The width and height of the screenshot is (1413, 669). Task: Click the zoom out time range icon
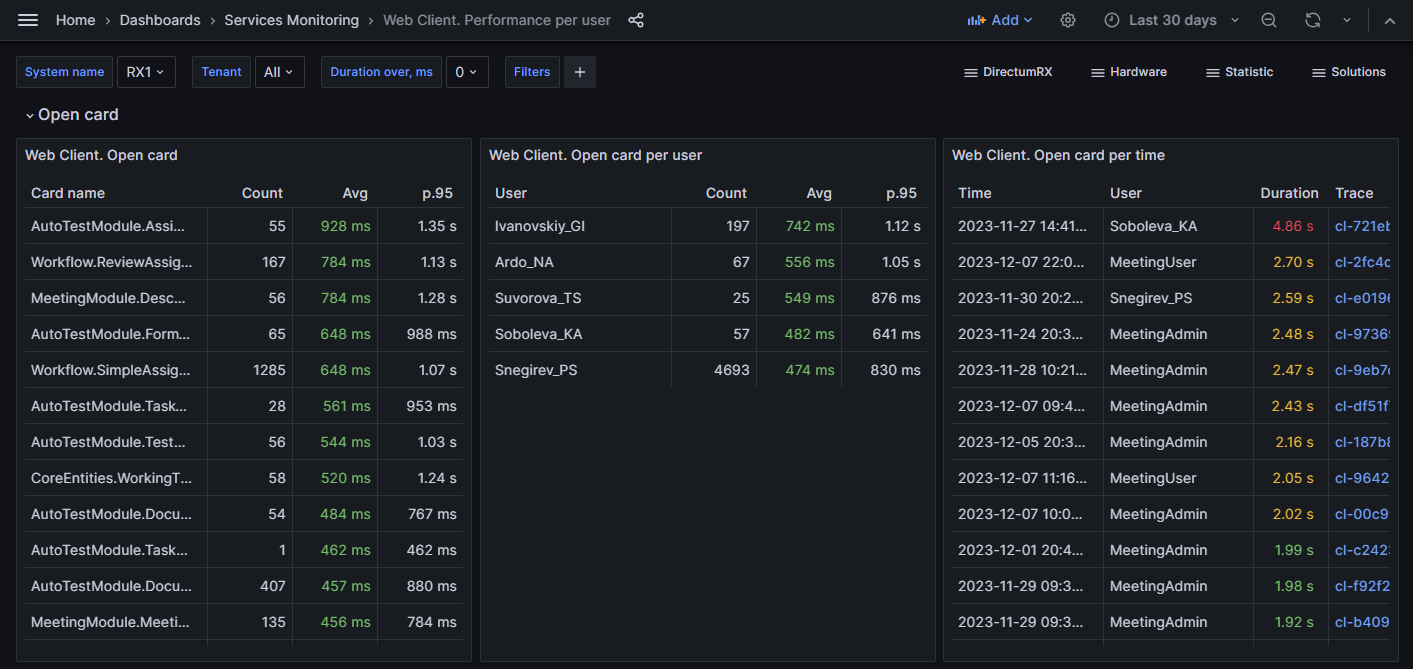pyautogui.click(x=1269, y=20)
